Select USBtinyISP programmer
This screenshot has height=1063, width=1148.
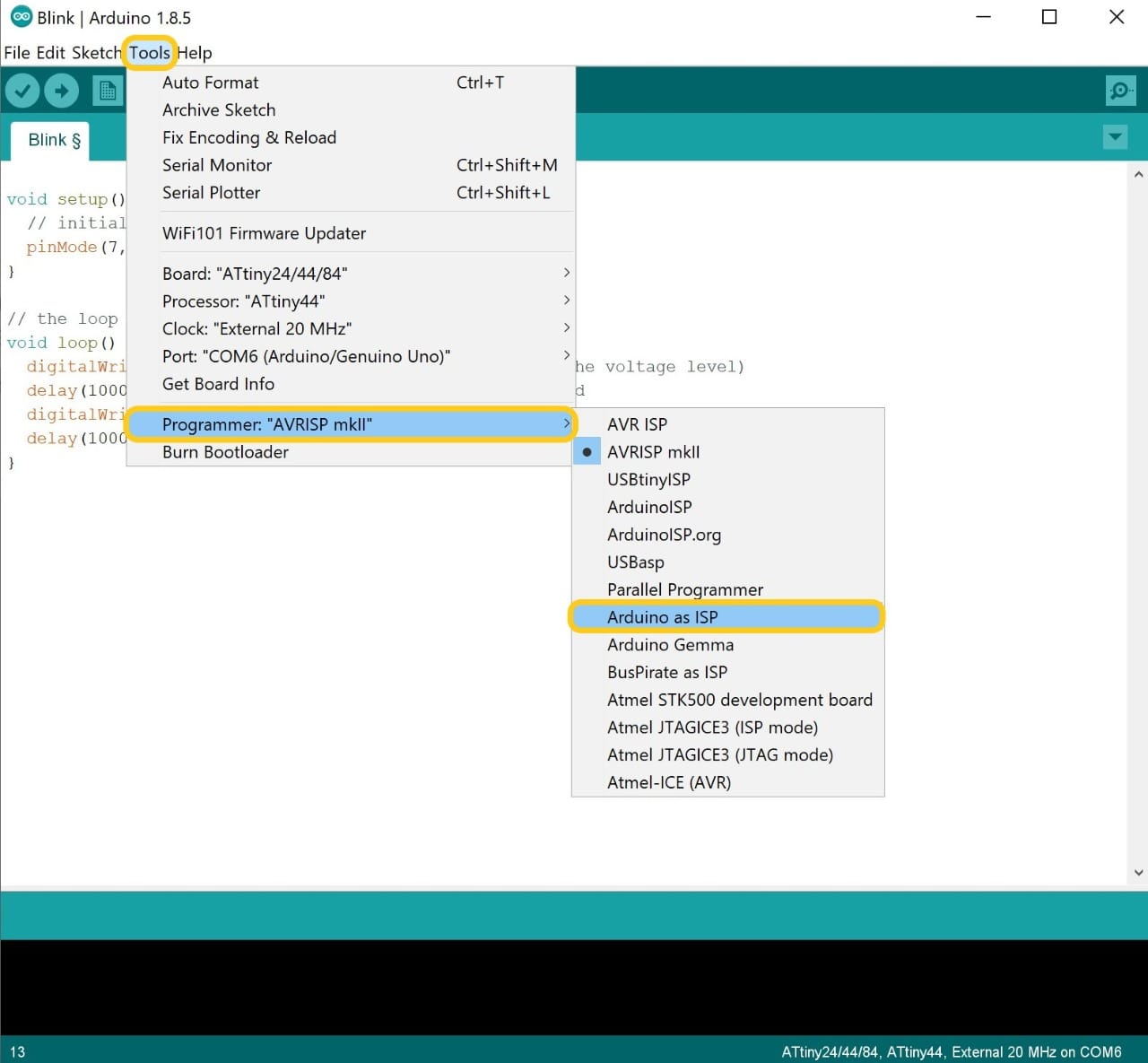coord(728,480)
